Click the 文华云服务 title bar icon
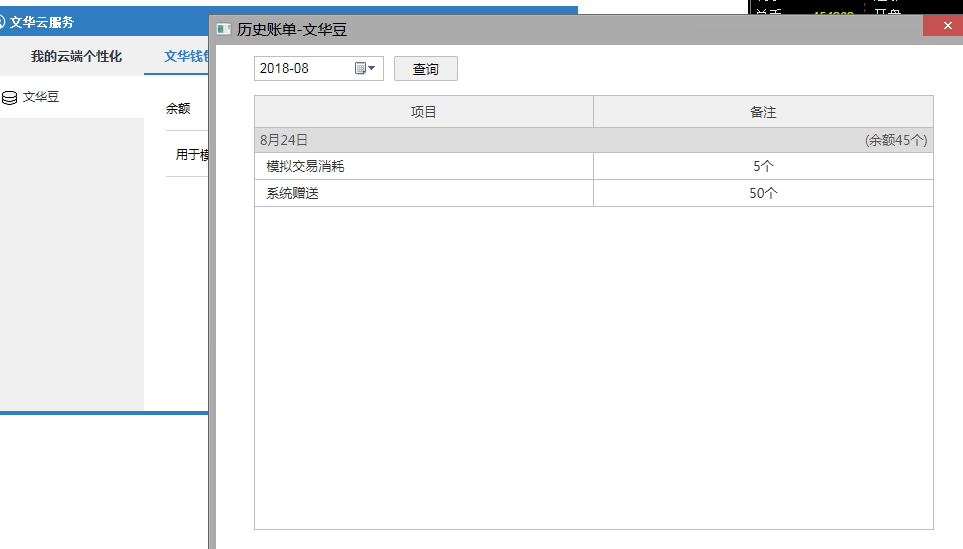963x549 pixels. (x=3, y=22)
